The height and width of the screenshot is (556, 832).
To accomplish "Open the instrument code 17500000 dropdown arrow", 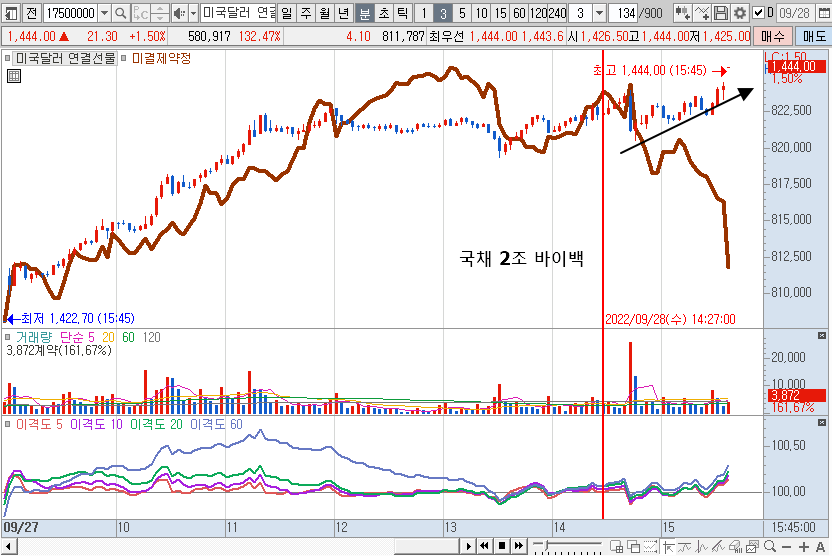I will (105, 13).
